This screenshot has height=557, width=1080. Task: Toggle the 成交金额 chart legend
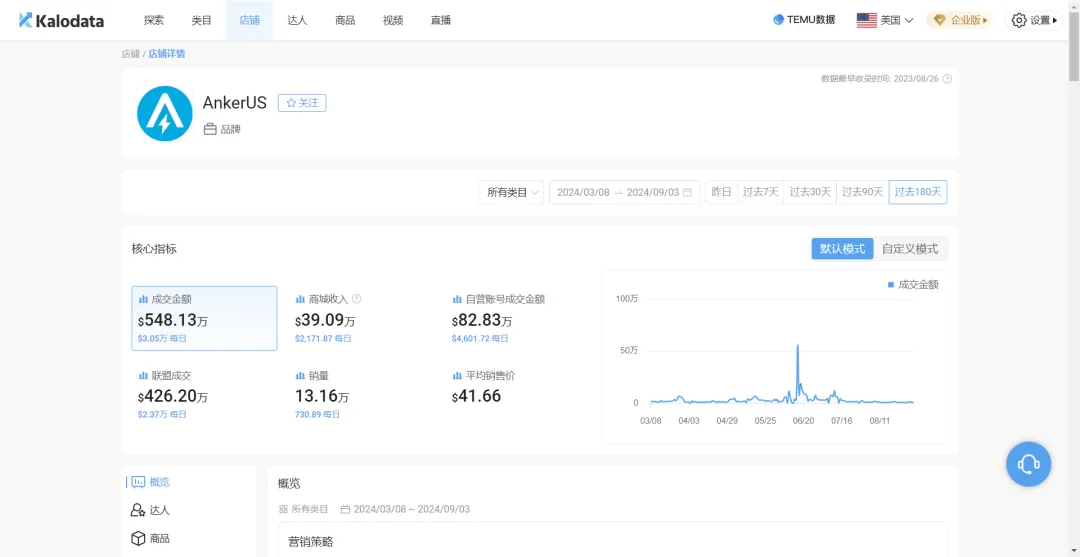913,284
